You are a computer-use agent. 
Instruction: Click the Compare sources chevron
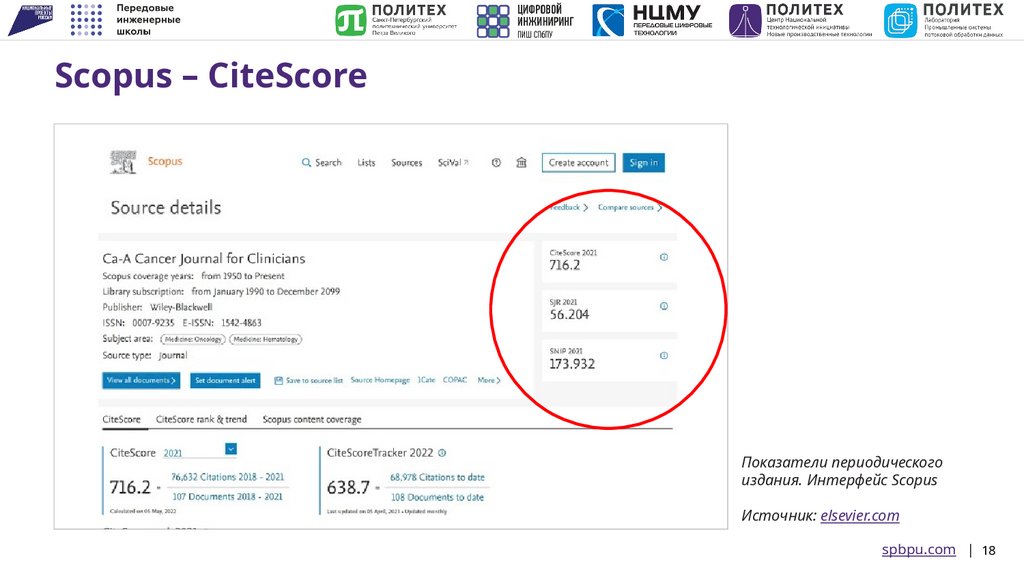[660, 207]
